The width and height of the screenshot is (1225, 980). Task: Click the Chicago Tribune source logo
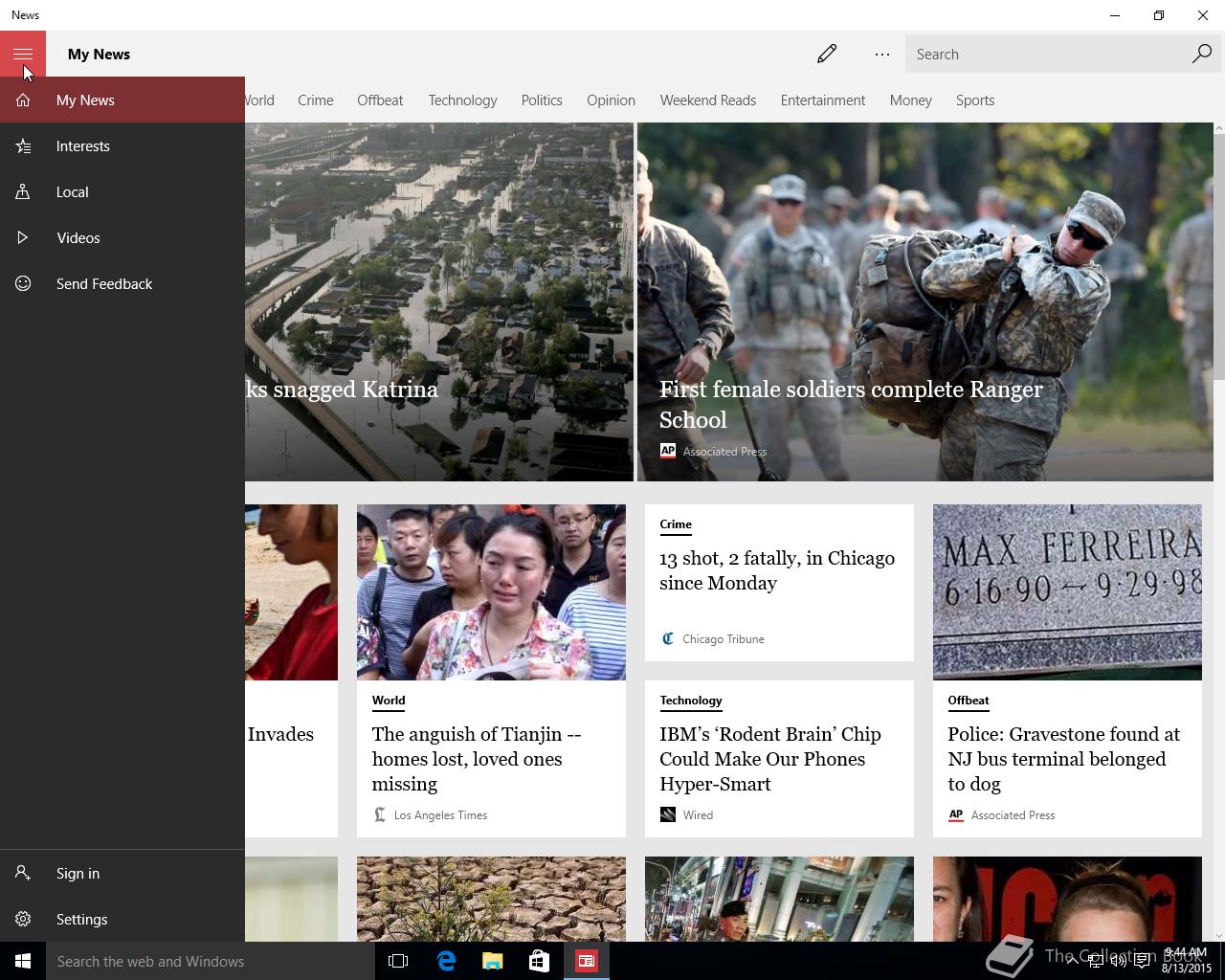pos(667,638)
